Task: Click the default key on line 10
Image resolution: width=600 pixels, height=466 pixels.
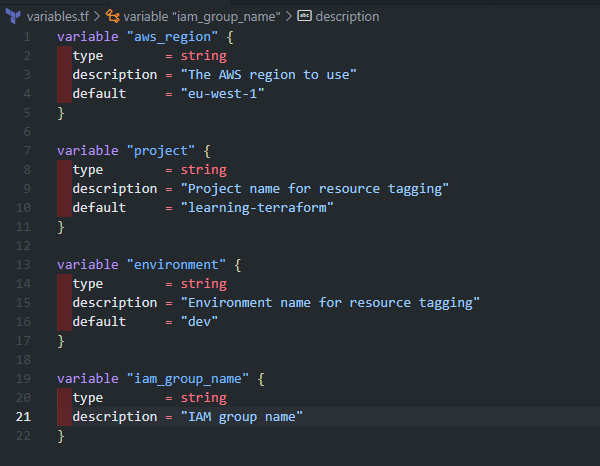Action: click(x=99, y=208)
